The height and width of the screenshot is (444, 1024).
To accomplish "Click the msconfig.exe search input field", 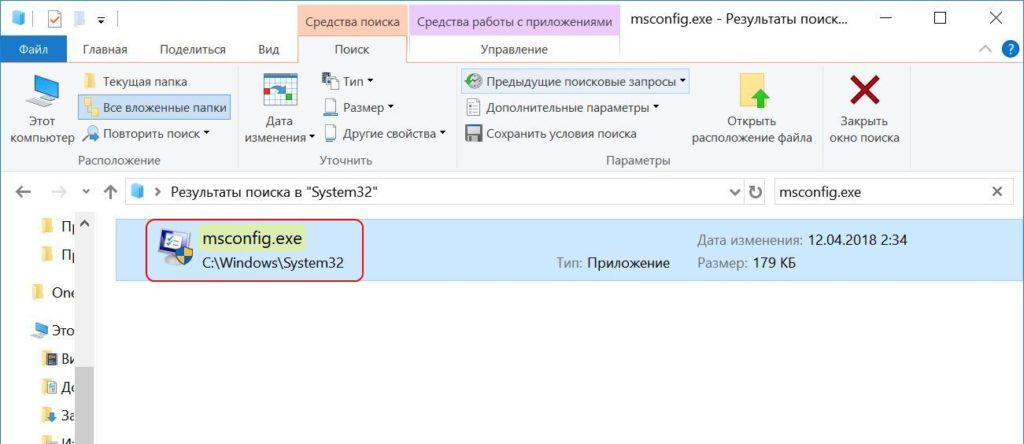I will pyautogui.click(x=878, y=191).
